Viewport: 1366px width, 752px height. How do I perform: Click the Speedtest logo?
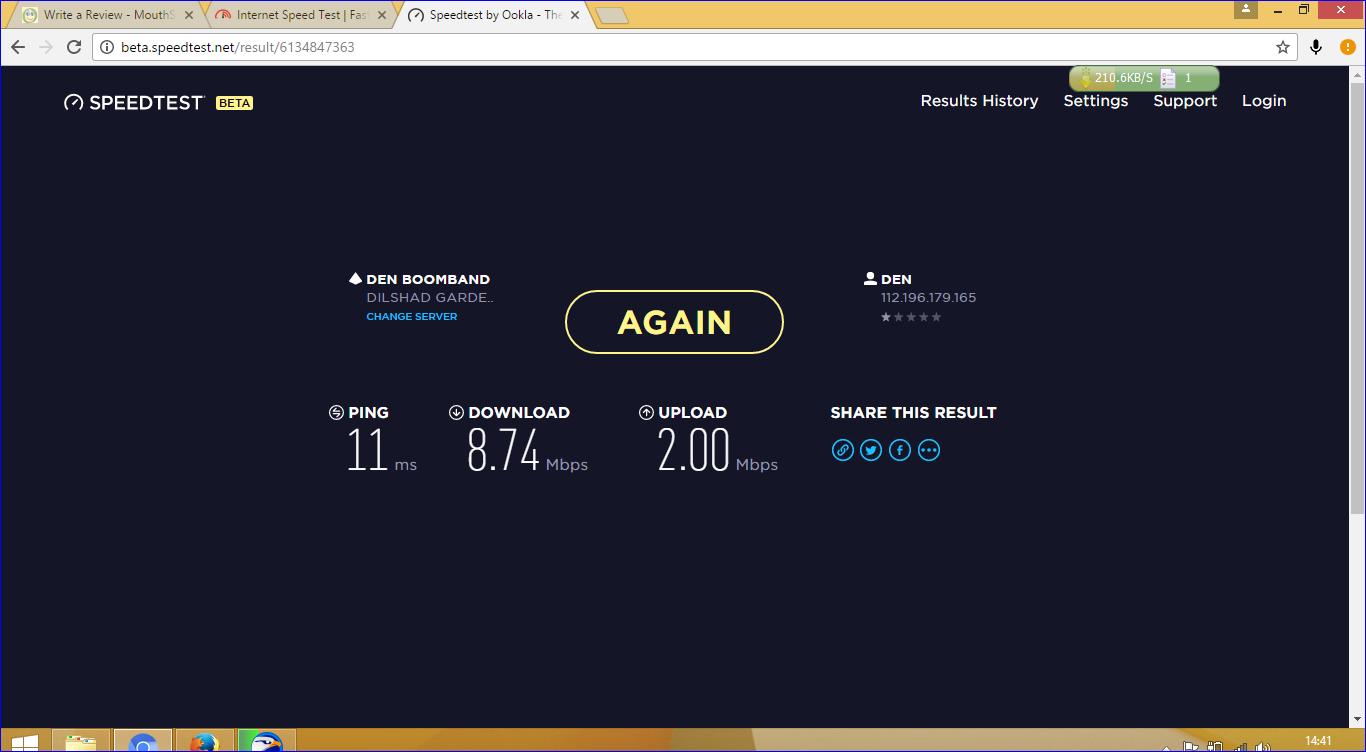pyautogui.click(x=135, y=102)
